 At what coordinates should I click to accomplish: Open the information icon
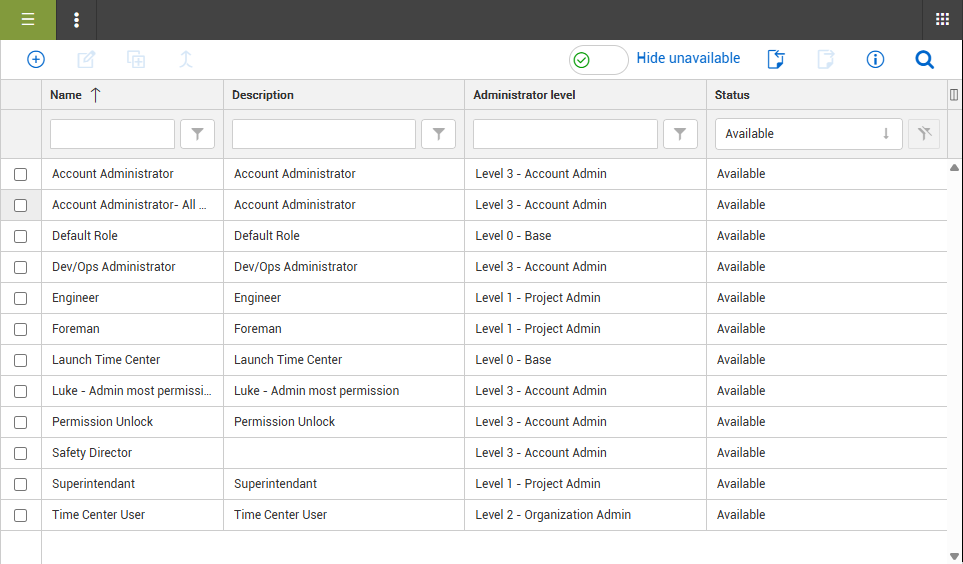click(875, 60)
